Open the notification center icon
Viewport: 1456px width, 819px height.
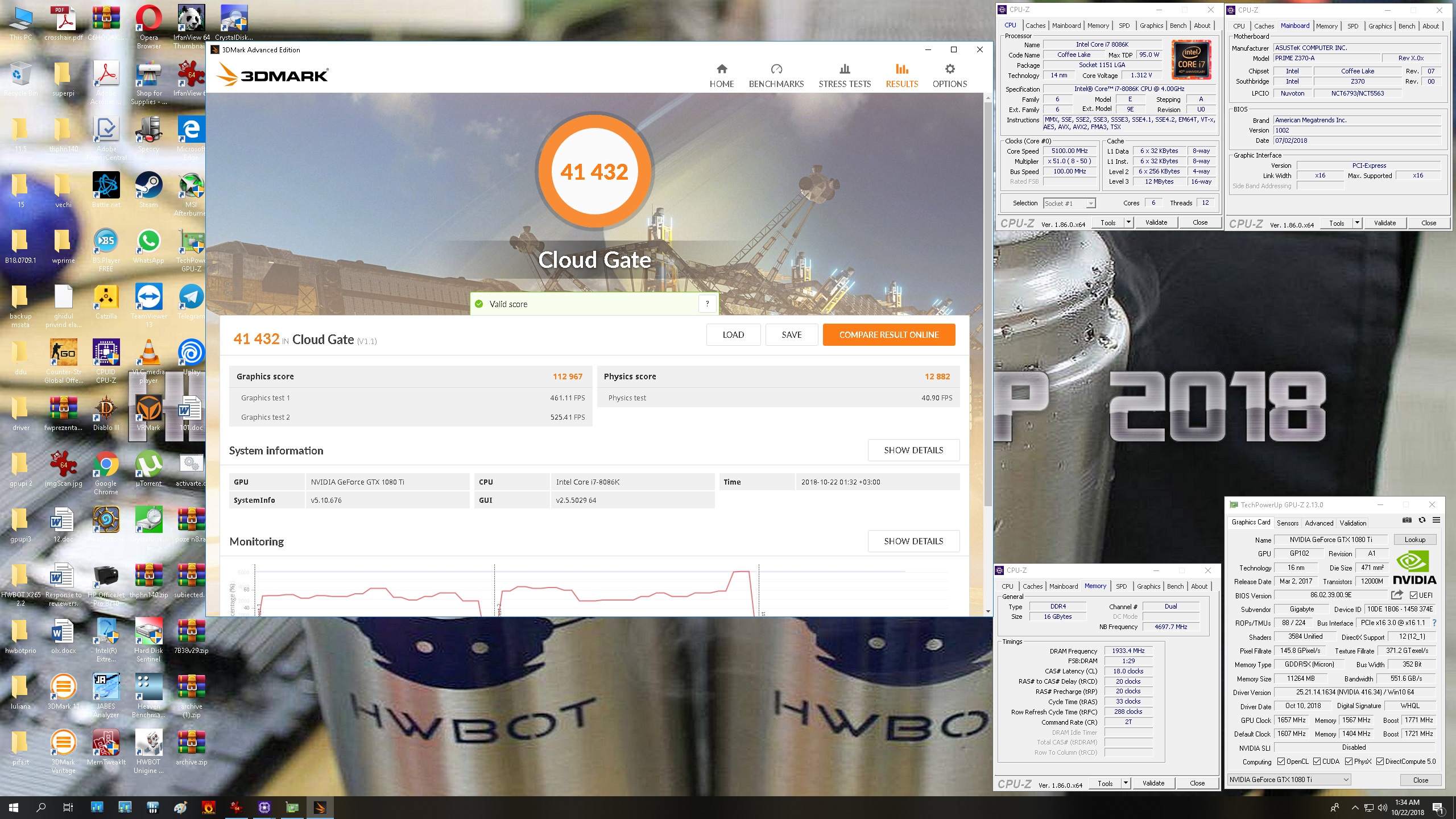[x=1437, y=807]
